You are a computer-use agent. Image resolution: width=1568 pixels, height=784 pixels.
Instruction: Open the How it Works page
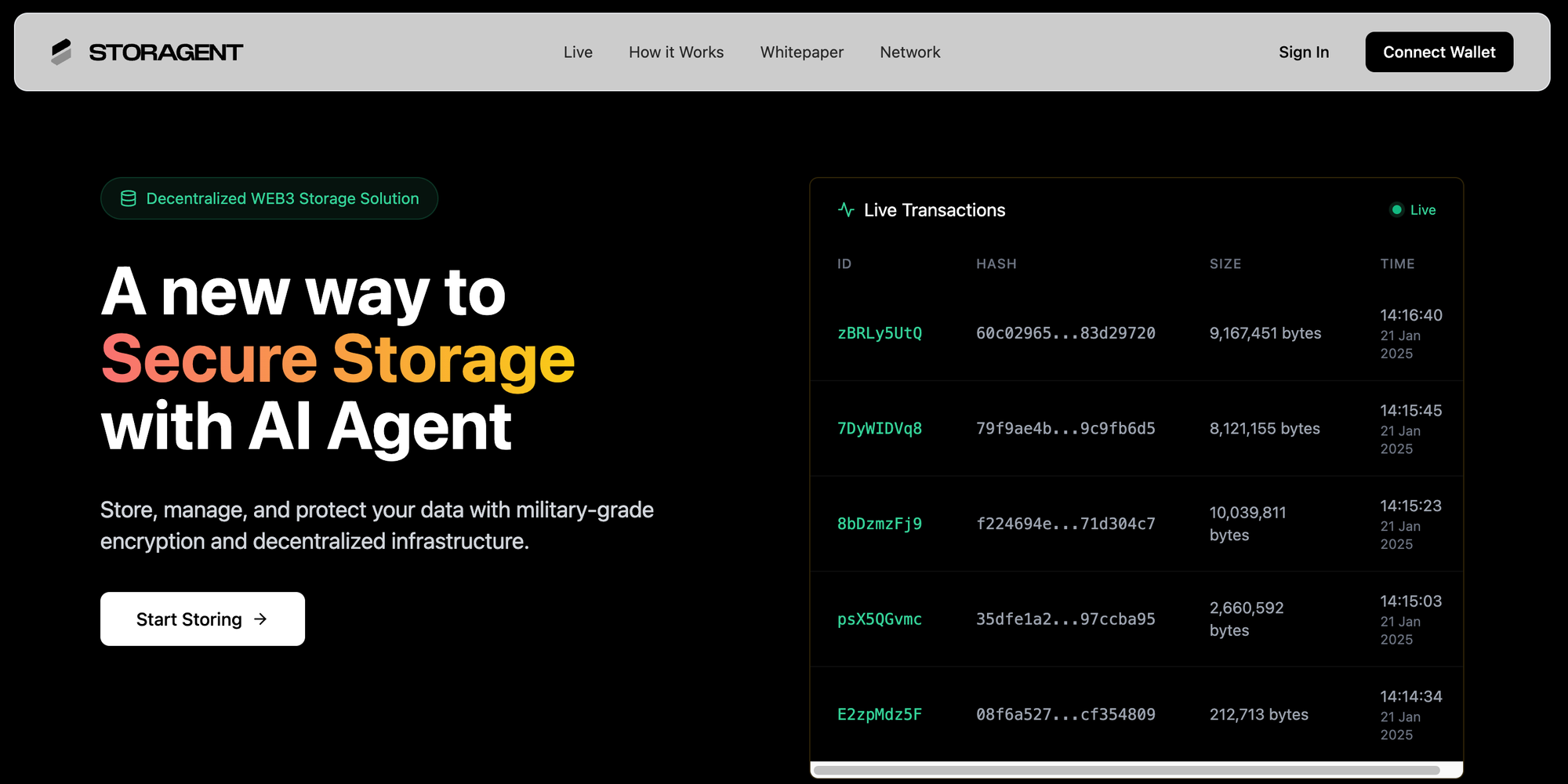(676, 52)
